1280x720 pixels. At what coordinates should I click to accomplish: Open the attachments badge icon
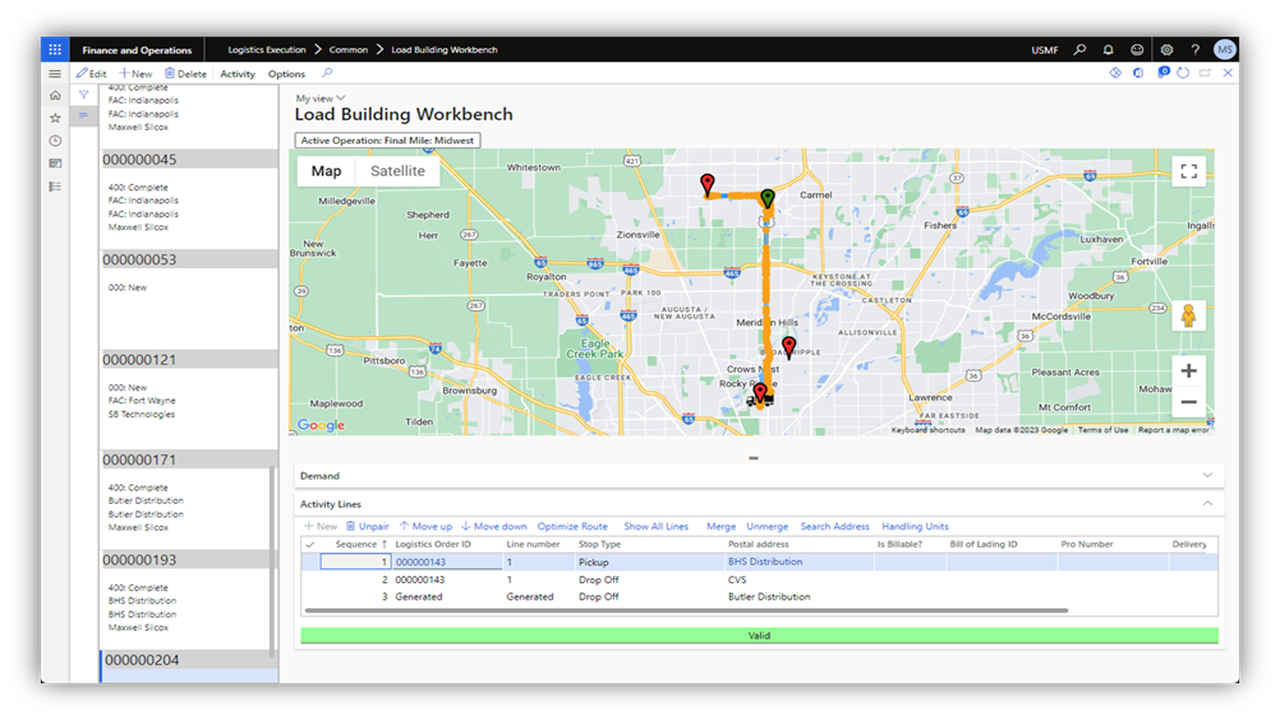click(1163, 73)
